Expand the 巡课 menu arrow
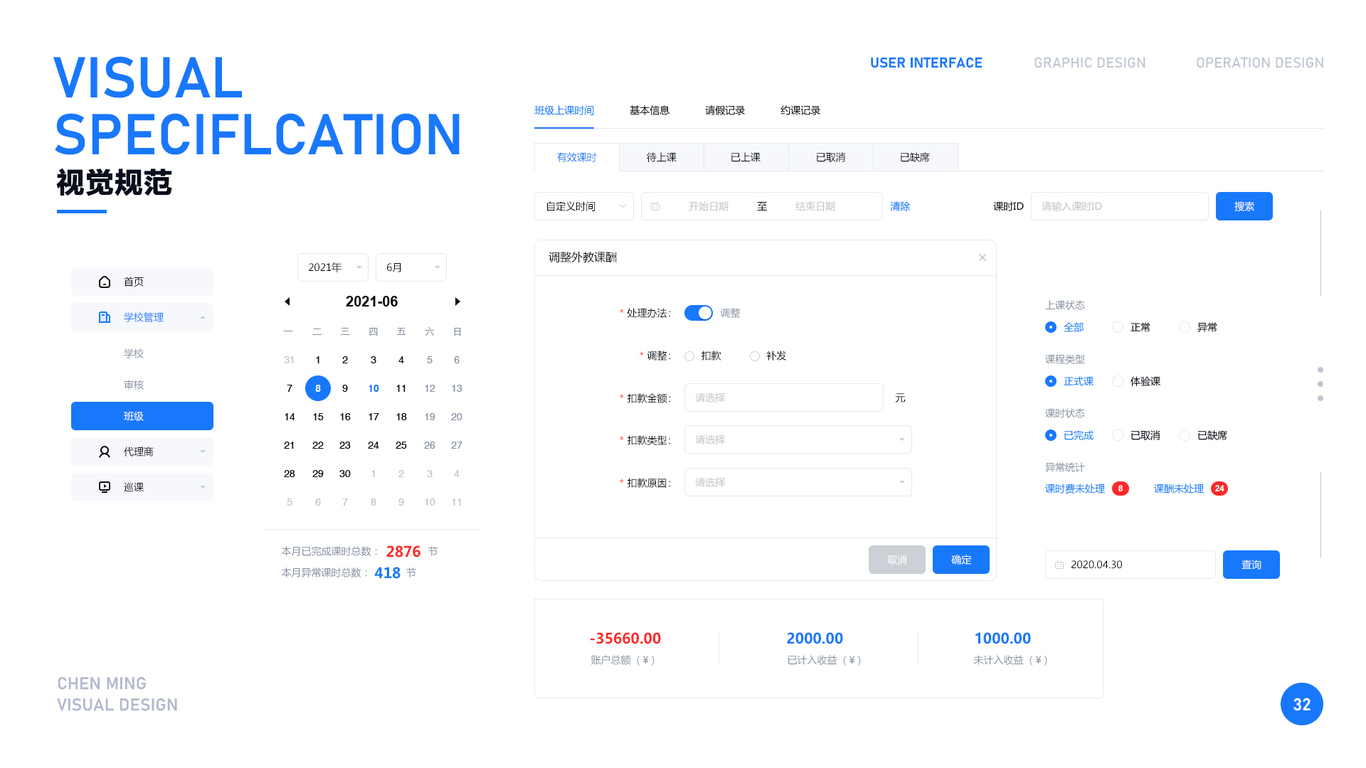Screen dimensions: 1366x768 [x=202, y=487]
